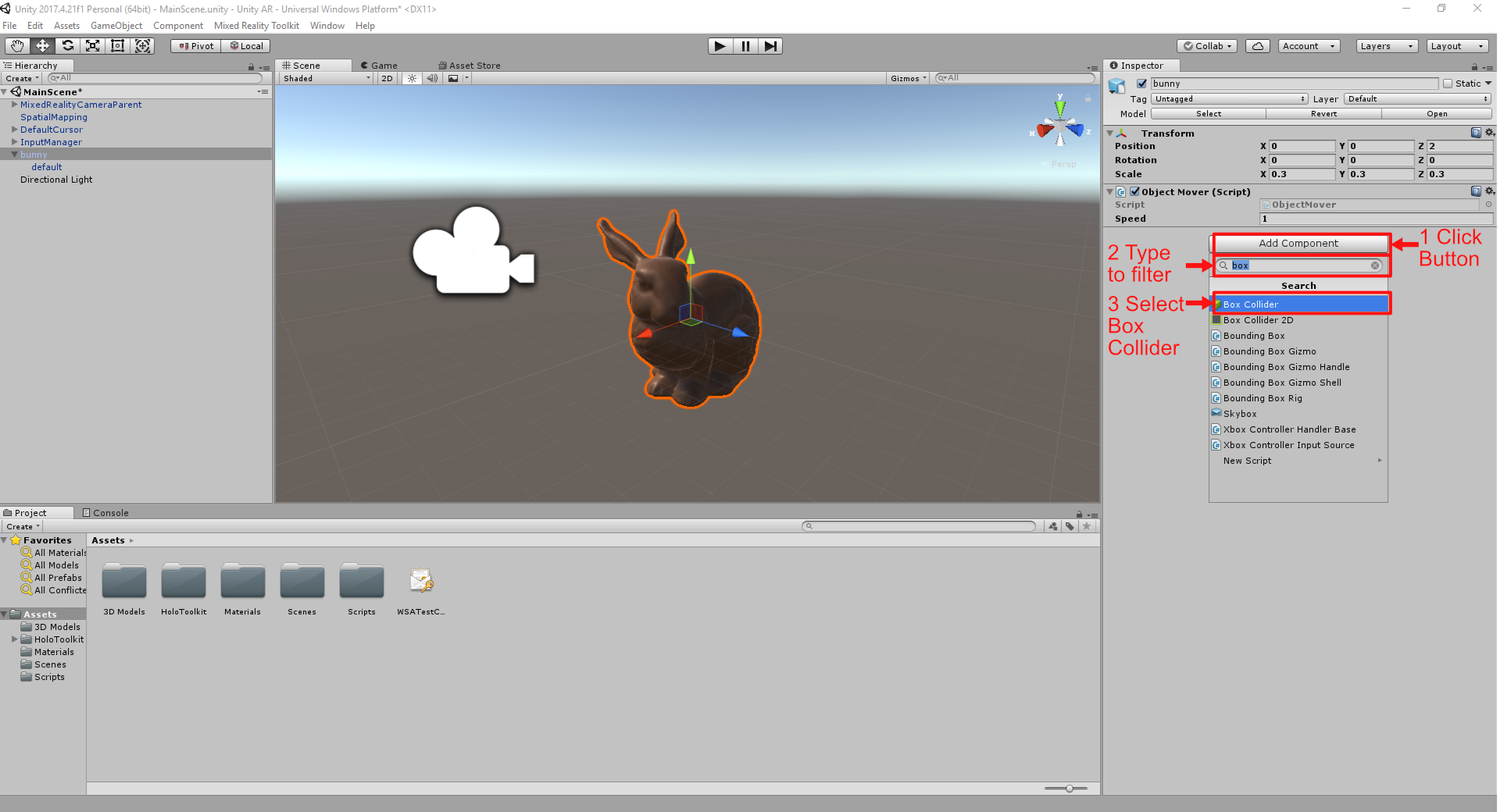Toggle the bunny active checkbox
Image resolution: width=1500 pixels, height=812 pixels.
1141,84
